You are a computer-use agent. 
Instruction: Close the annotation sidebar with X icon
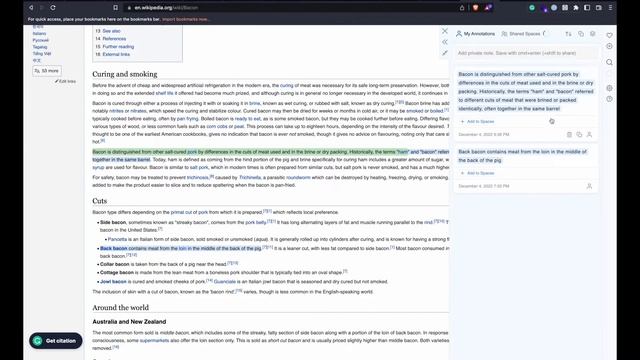[x=445, y=31]
